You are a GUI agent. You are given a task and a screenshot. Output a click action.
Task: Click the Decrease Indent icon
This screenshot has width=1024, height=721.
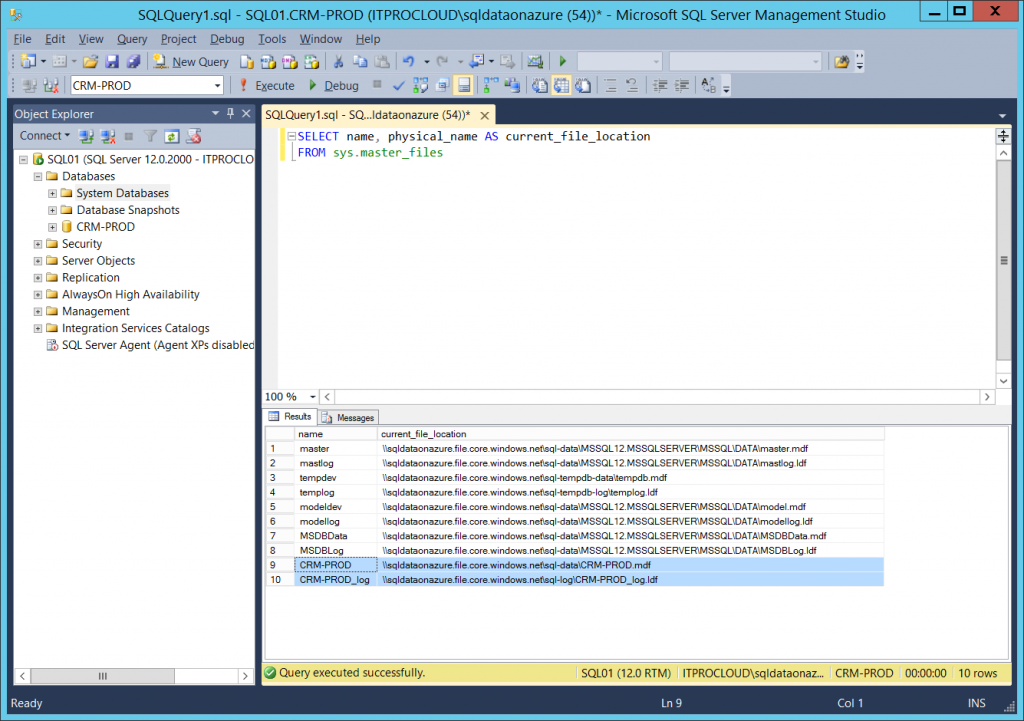pyautogui.click(x=660, y=86)
